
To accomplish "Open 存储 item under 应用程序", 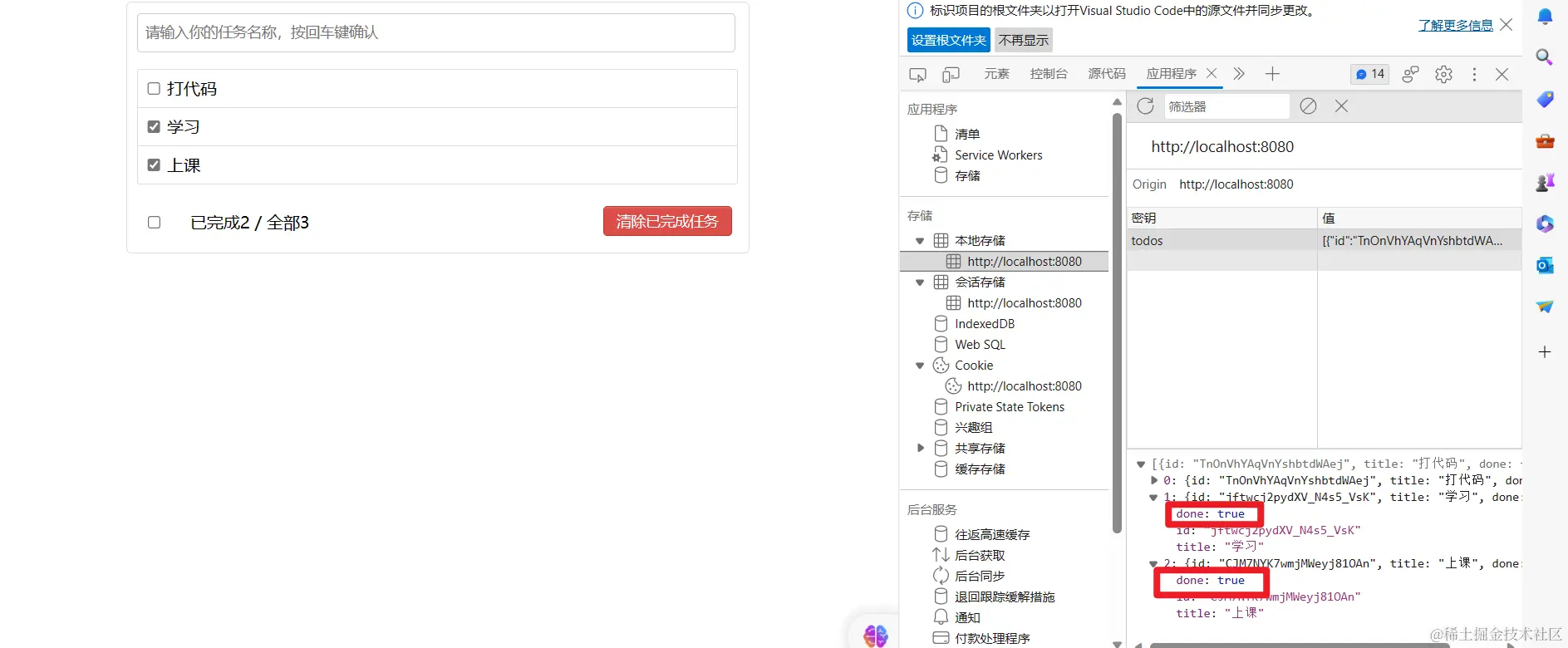I will click(967, 176).
